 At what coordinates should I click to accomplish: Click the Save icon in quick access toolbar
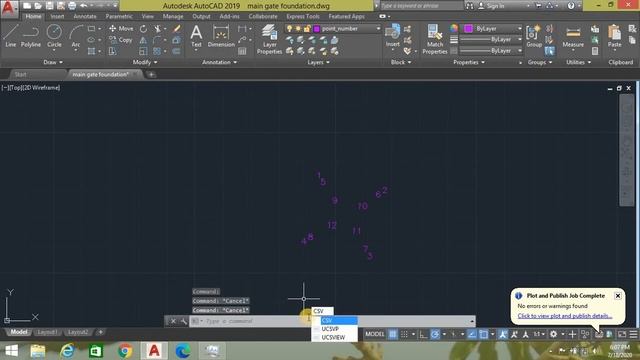49,6
